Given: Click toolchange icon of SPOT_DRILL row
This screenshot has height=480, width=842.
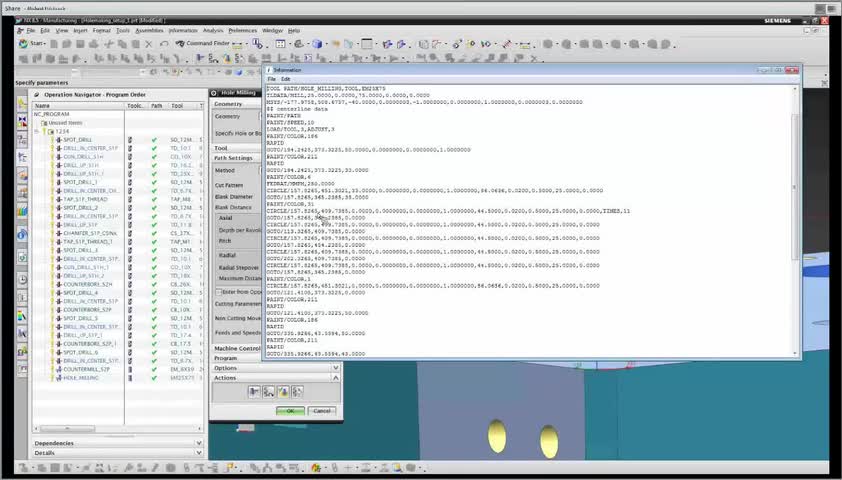Looking at the screenshot, I should pyautogui.click(x=129, y=140).
